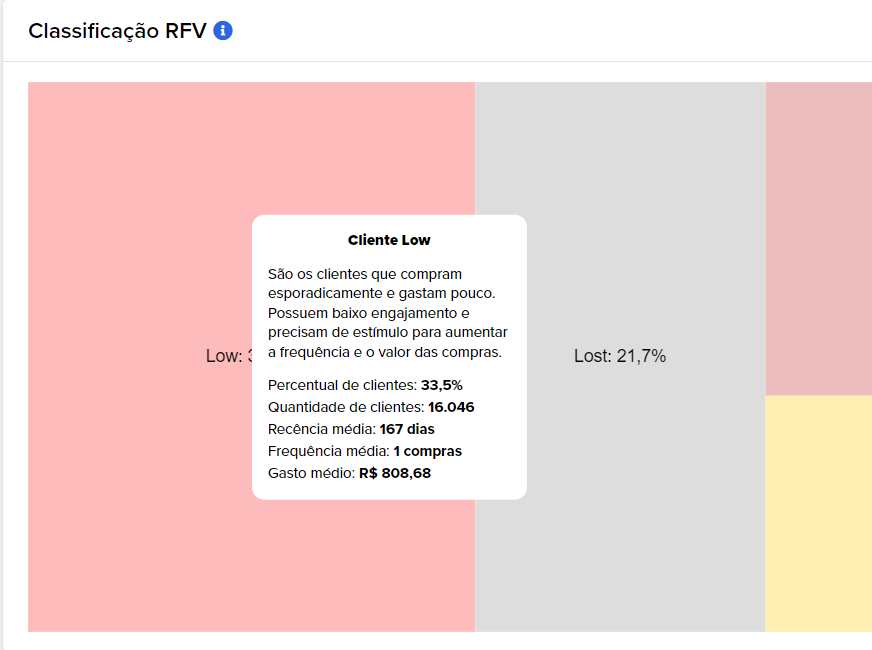The height and width of the screenshot is (650, 872).
Task: Click the Classificação RFV heading text
Action: 117,31
